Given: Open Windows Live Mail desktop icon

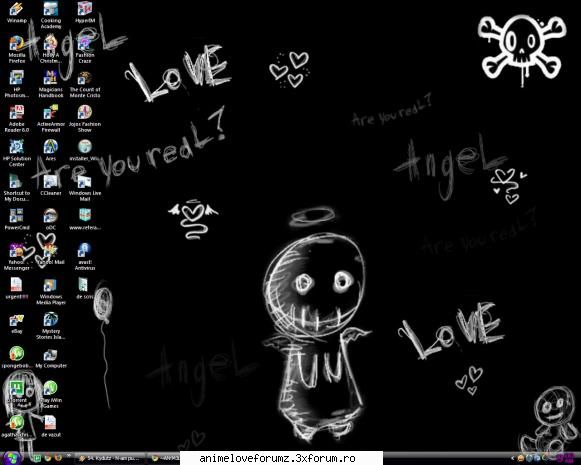Looking at the screenshot, I should pos(85,188).
